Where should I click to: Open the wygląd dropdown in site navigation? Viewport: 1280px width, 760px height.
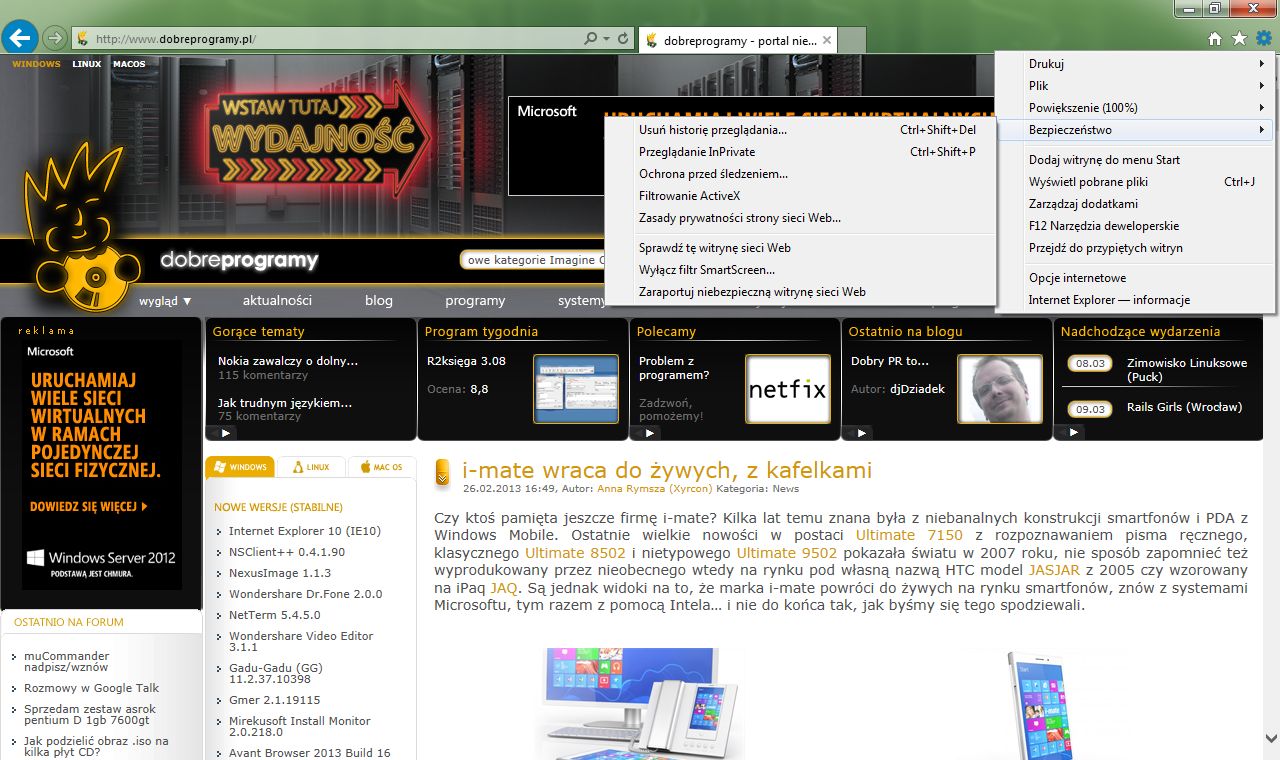(x=165, y=301)
